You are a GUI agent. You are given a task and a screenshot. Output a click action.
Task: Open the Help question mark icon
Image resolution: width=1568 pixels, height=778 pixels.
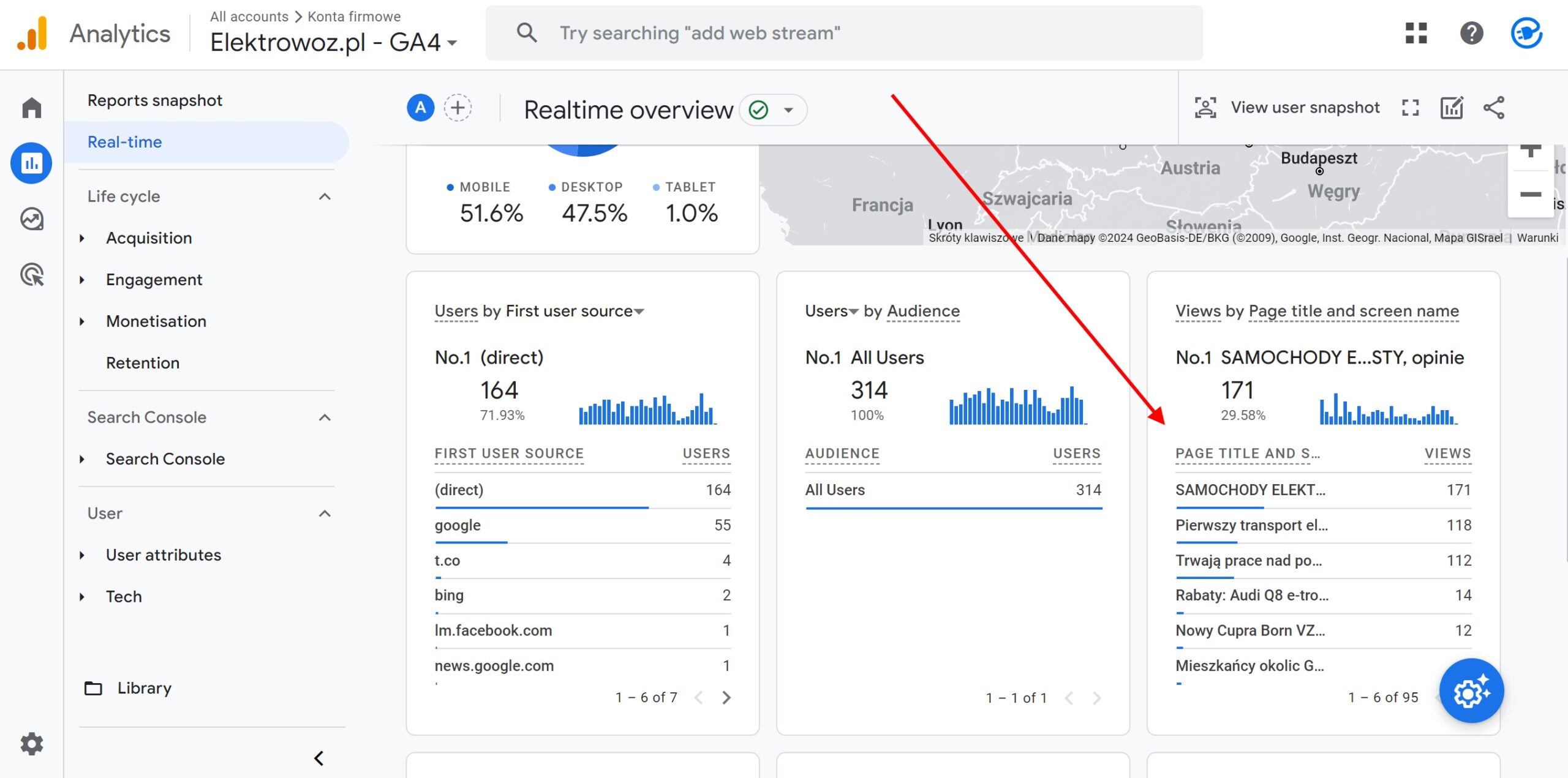coord(1471,33)
